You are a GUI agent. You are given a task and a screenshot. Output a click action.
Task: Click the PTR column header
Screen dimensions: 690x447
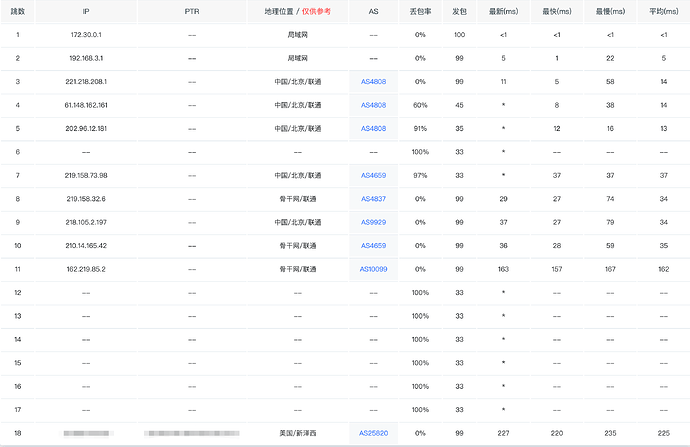192,11
